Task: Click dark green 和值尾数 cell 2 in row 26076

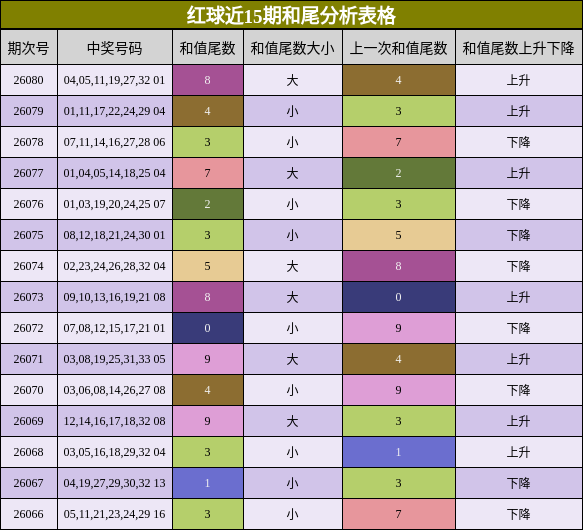Action: click(208, 204)
